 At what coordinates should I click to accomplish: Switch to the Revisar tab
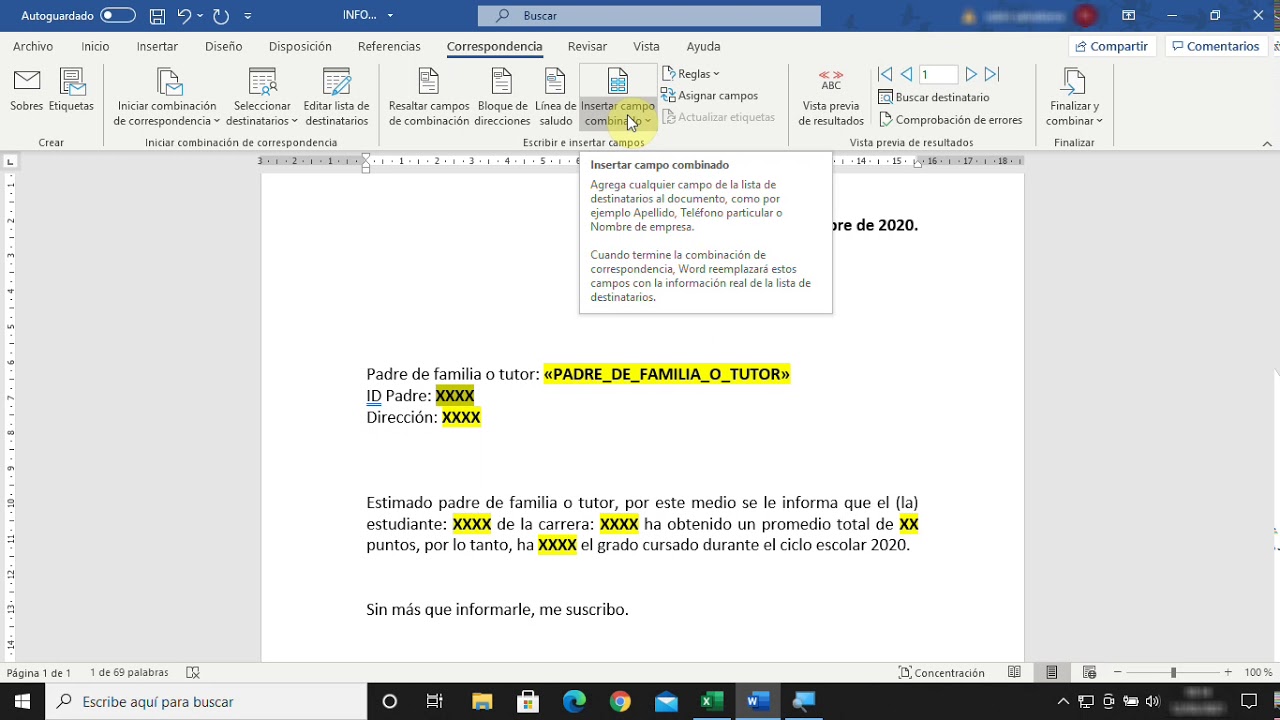pos(587,46)
